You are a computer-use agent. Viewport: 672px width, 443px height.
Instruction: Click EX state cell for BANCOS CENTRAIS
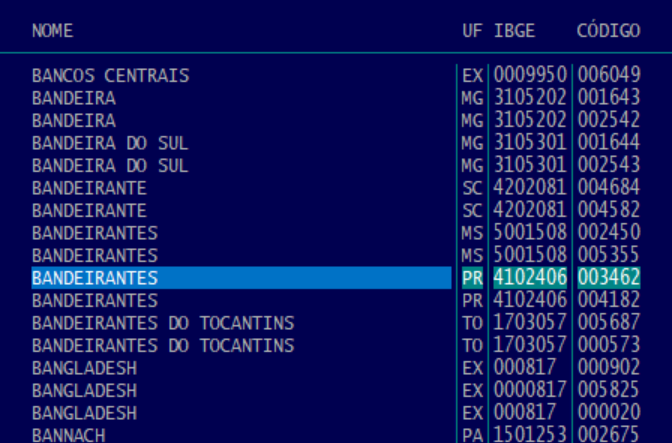471,76
